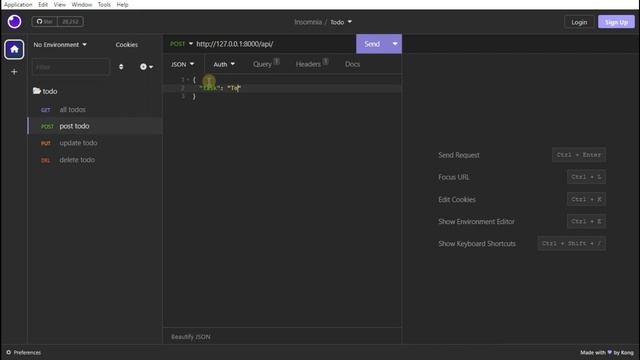This screenshot has height=360, width=640.
Task: Open the Application menu
Action: (x=18, y=4)
